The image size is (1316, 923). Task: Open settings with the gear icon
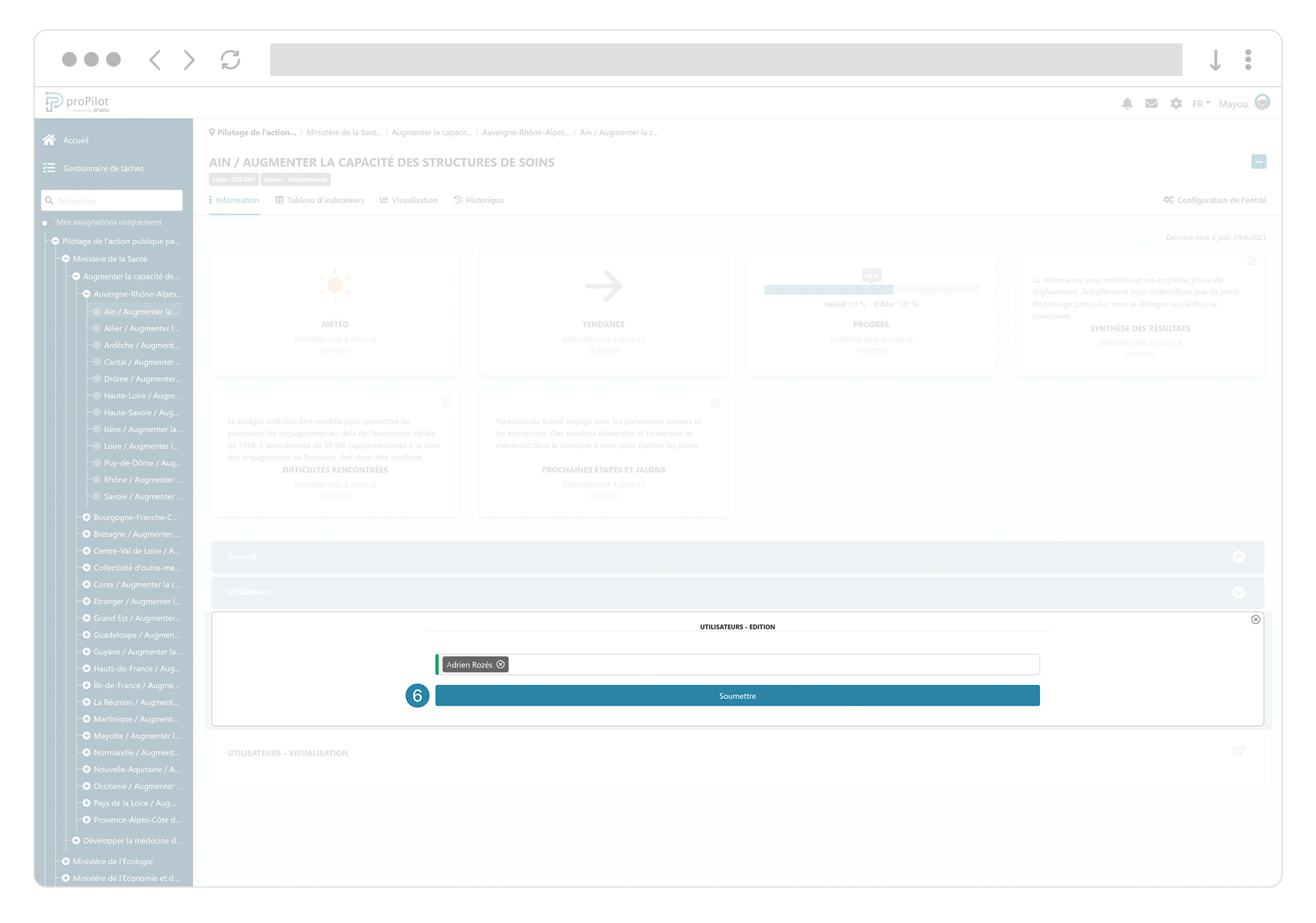point(1176,103)
